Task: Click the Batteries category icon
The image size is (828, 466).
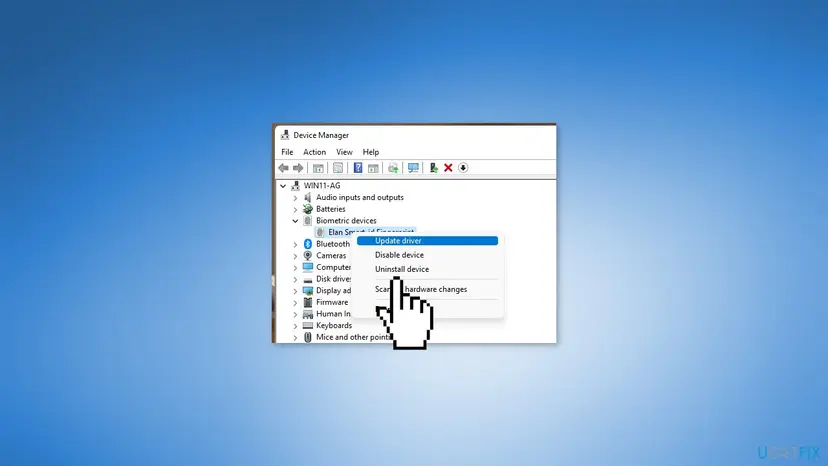Action: click(308, 209)
